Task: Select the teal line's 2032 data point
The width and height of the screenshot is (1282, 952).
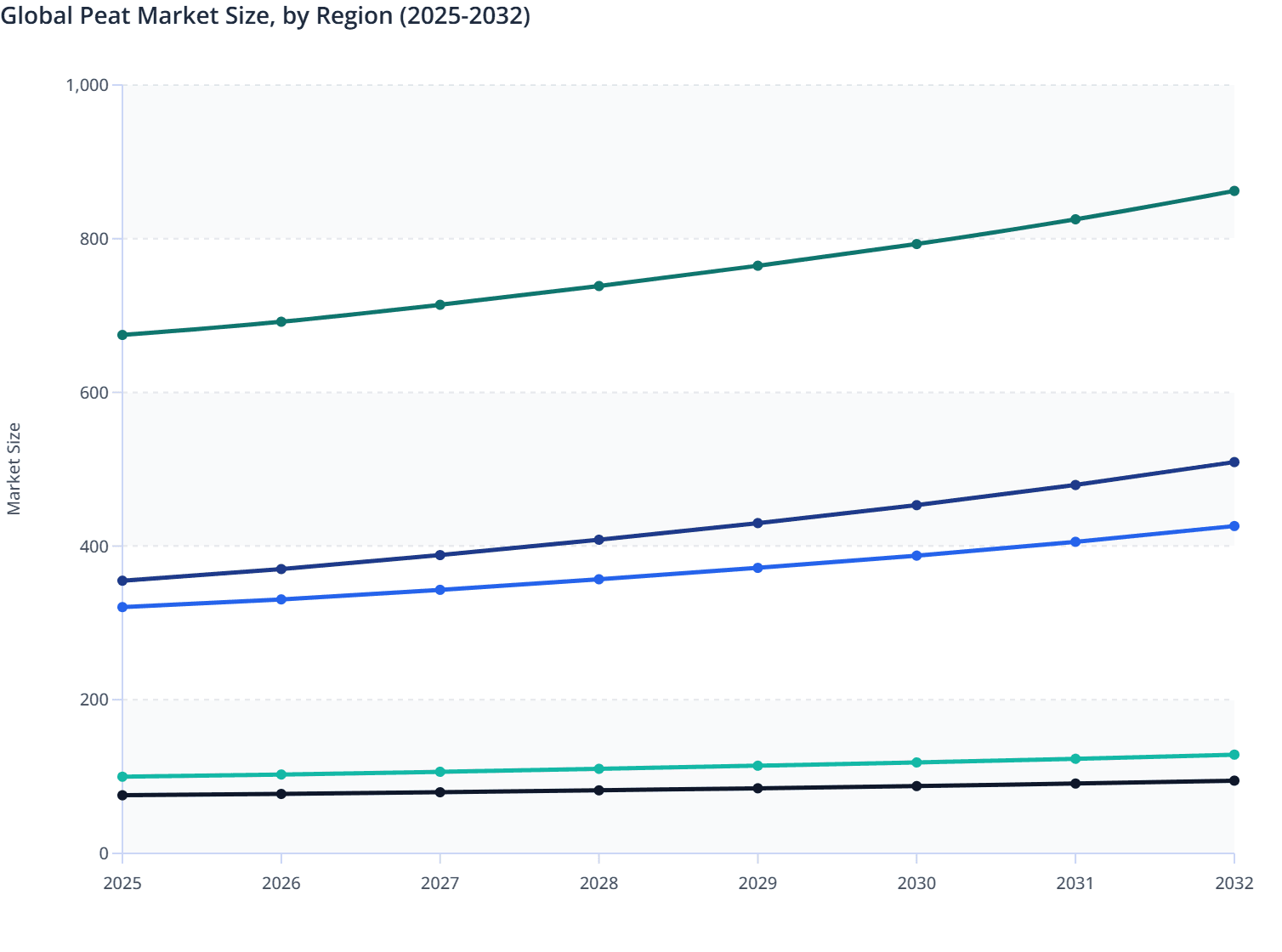Action: click(1234, 755)
